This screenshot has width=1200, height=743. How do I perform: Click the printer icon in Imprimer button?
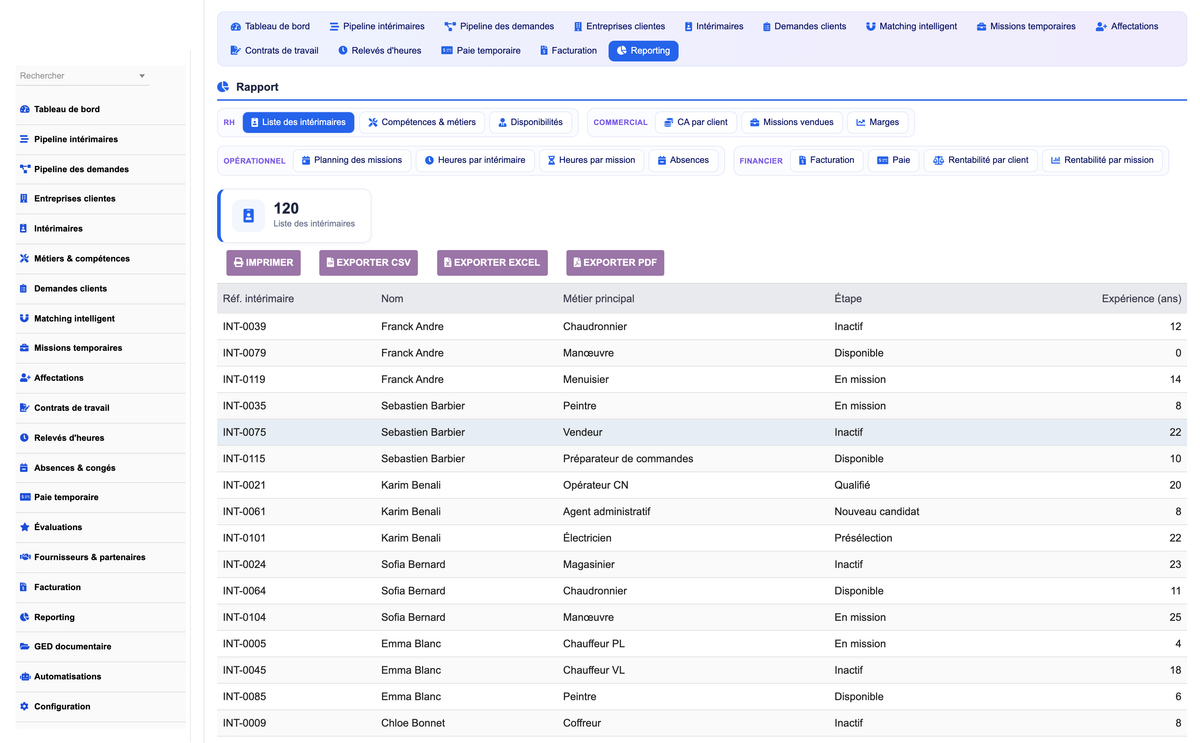pos(238,263)
